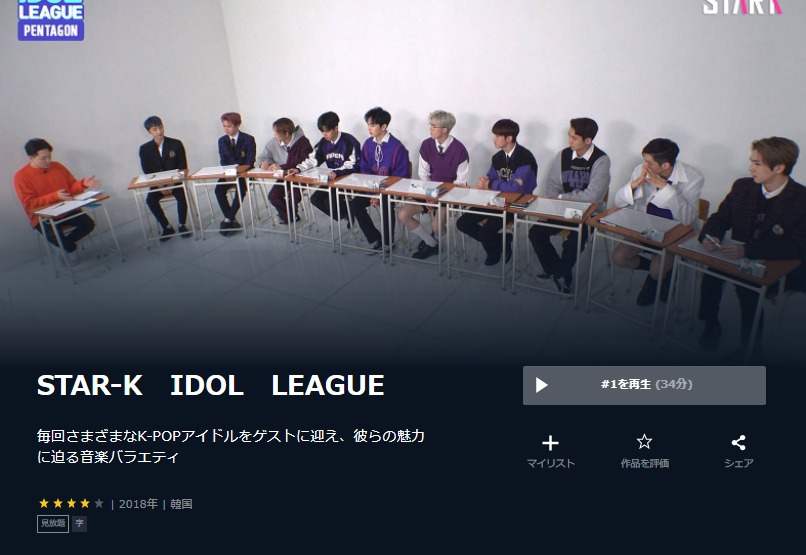Image resolution: width=806 pixels, height=555 pixels.
Task: Click the third gold rating star
Action: (71, 504)
